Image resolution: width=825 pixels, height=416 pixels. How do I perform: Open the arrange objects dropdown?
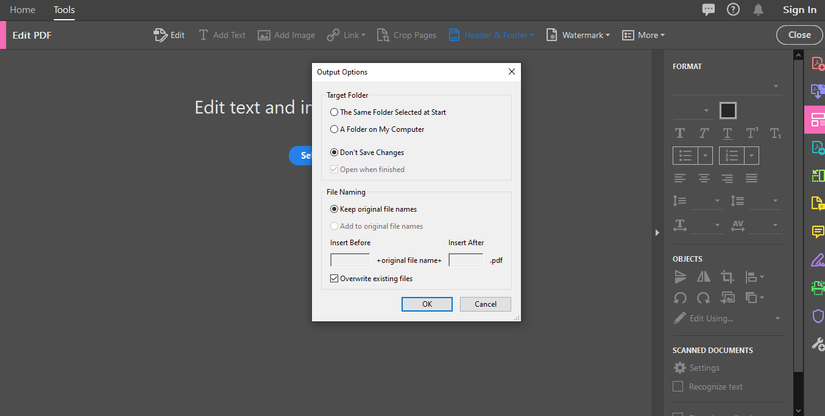755,298
